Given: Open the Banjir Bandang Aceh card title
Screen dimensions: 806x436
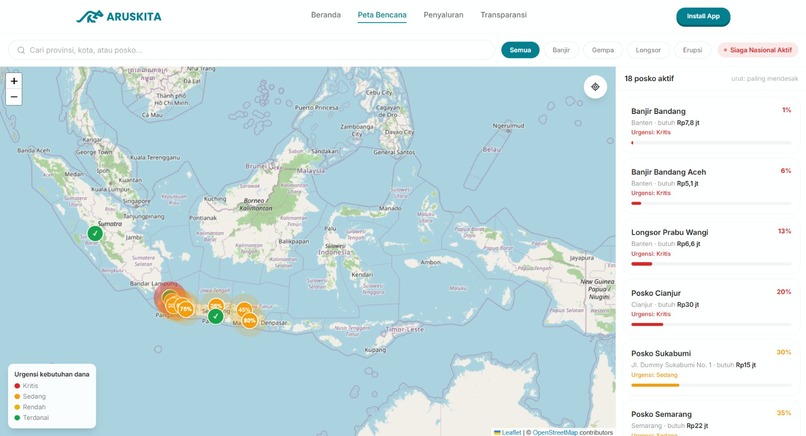Looking at the screenshot, I should 668,172.
